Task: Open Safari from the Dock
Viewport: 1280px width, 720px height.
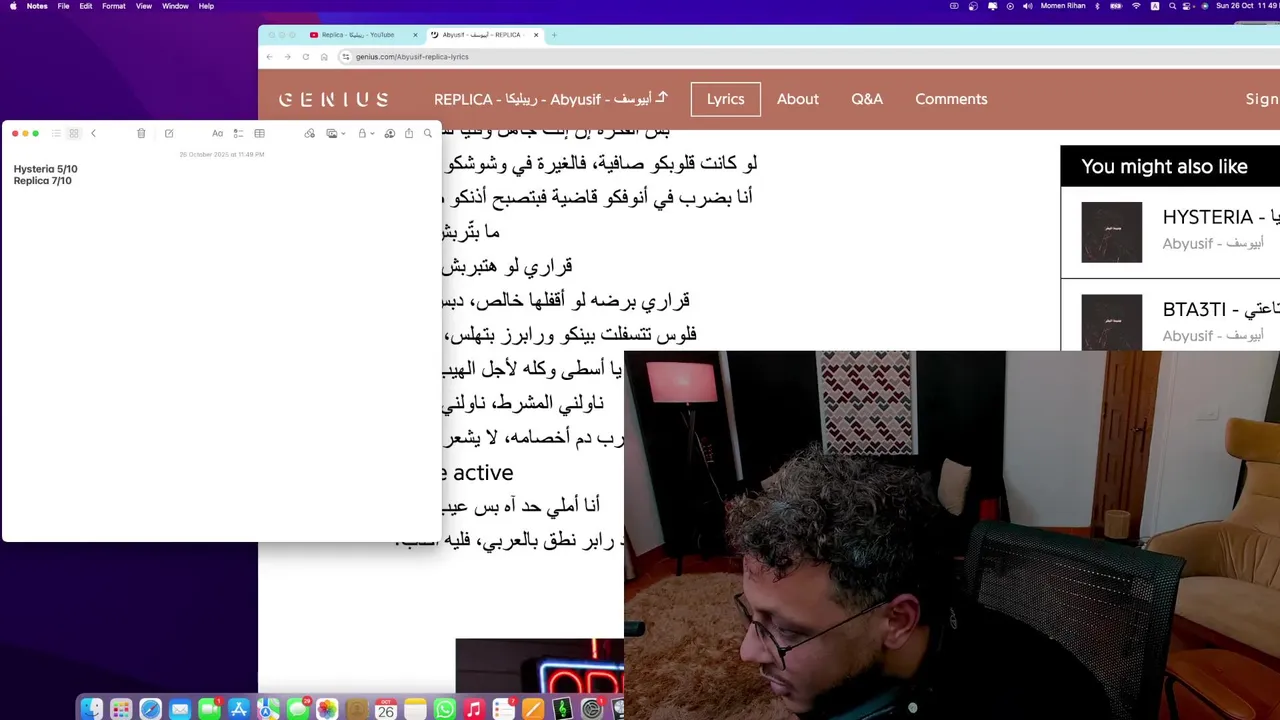Action: [150, 709]
